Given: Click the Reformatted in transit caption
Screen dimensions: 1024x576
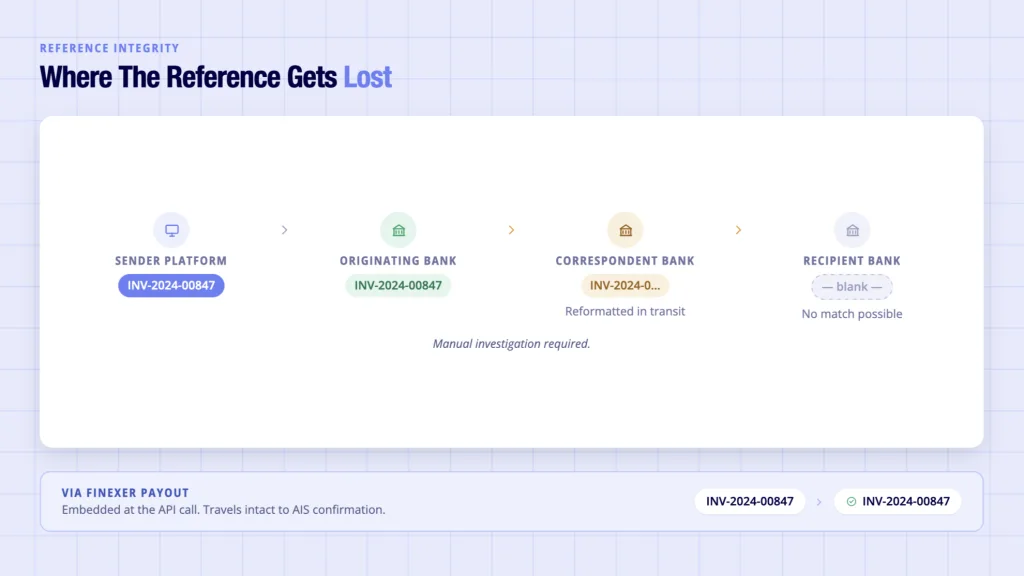Looking at the screenshot, I should (x=625, y=312).
